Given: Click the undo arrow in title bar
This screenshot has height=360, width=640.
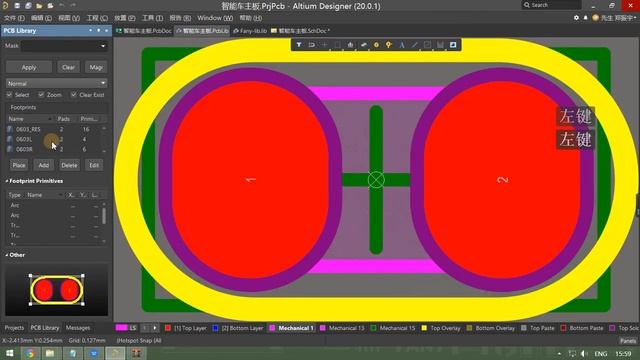Looking at the screenshot, I should pyautogui.click(x=62, y=5).
